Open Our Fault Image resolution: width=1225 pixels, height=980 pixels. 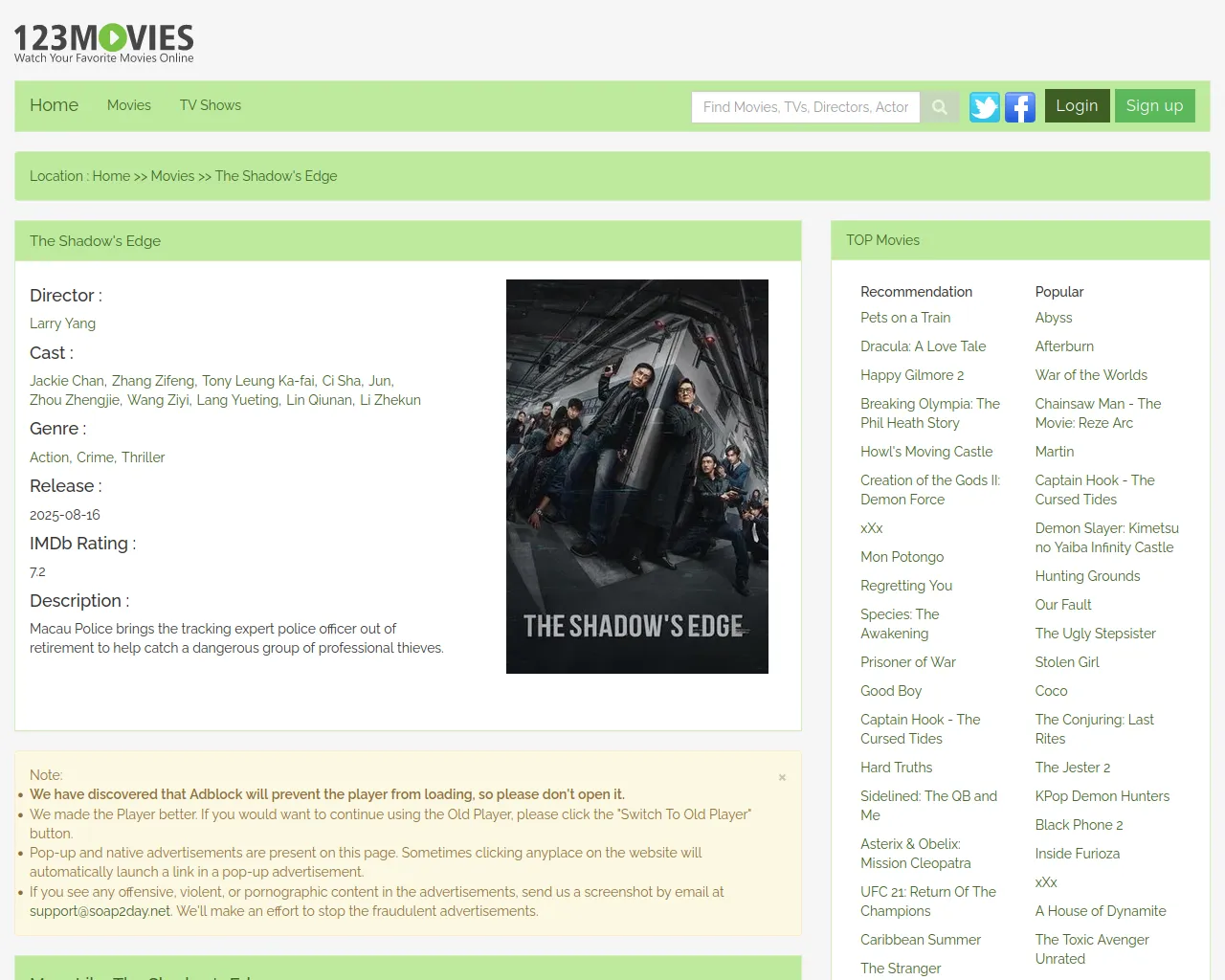1063,605
